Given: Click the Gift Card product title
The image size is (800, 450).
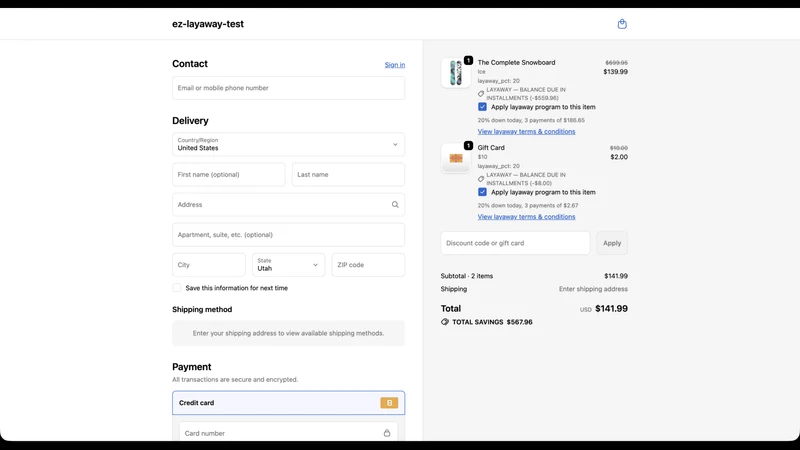Looking at the screenshot, I should (491, 147).
